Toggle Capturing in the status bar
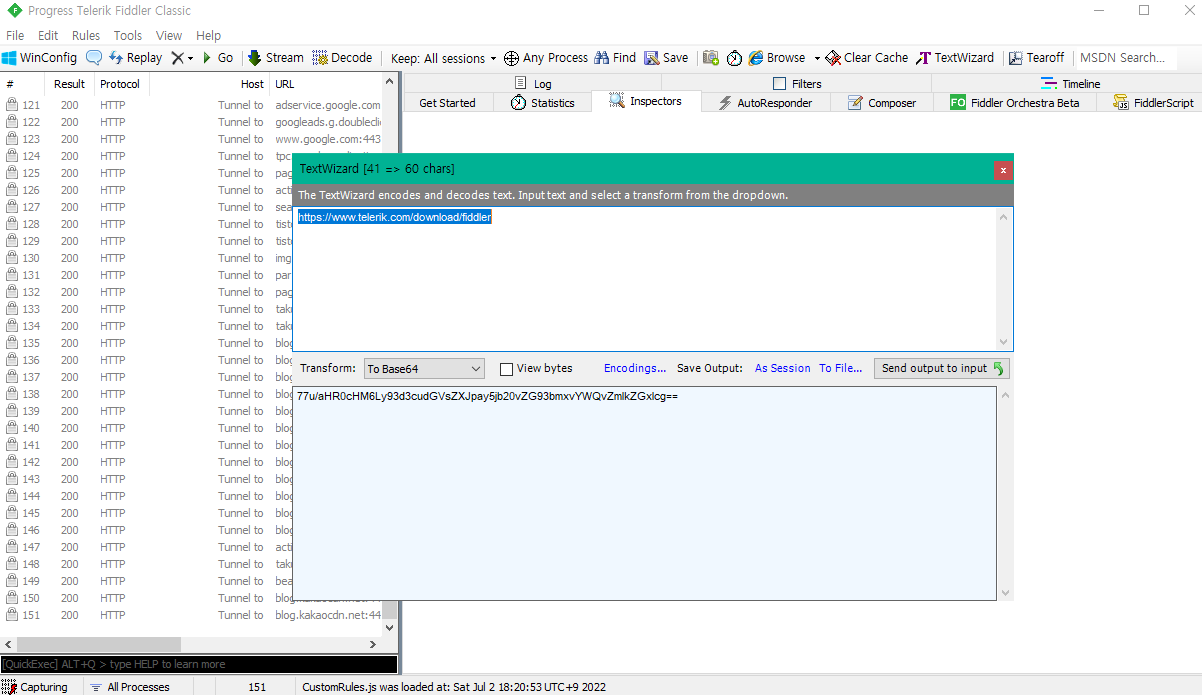Viewport: 1202px width, 695px height. 36,687
